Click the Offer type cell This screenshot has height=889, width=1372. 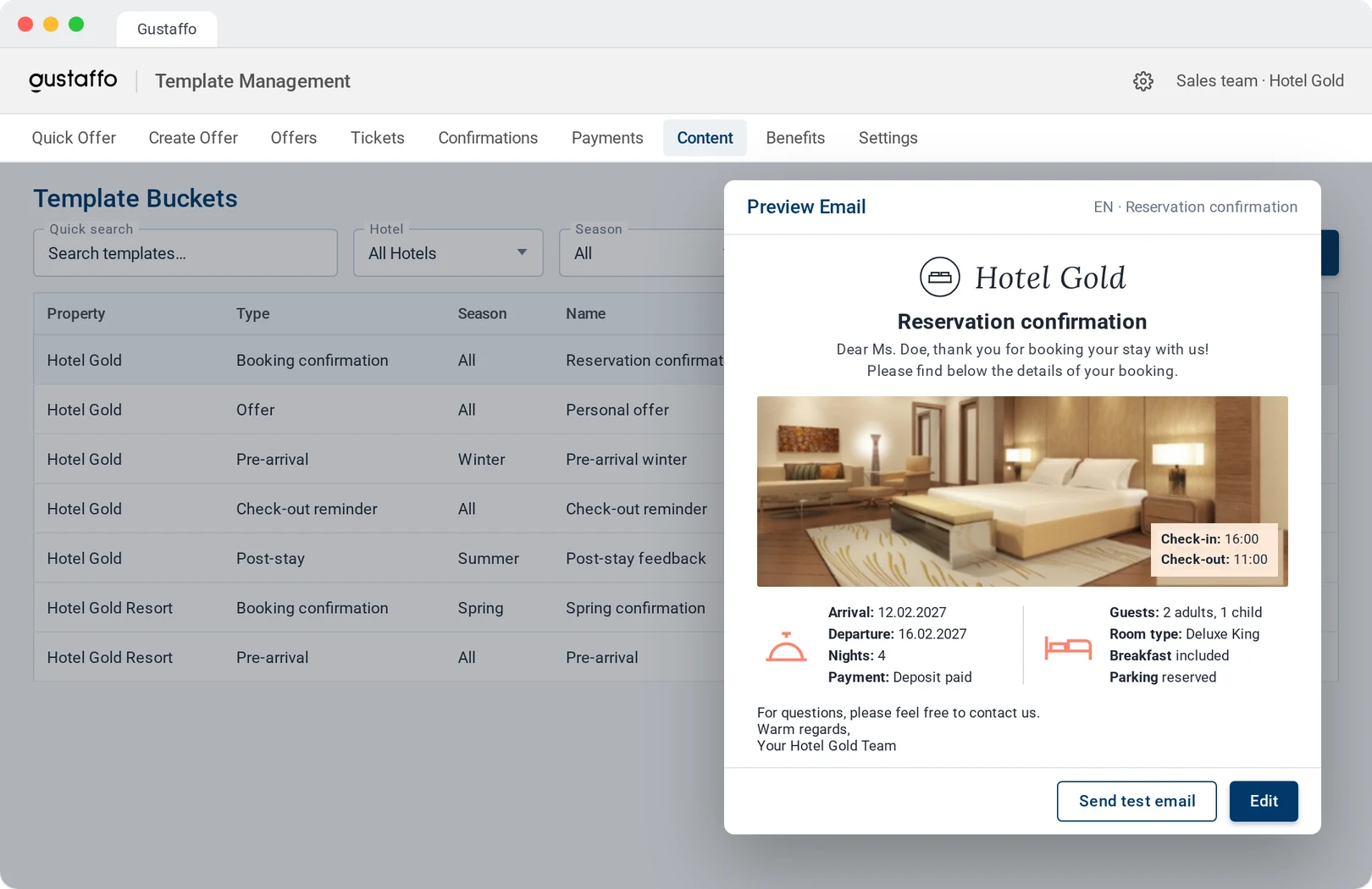click(255, 410)
